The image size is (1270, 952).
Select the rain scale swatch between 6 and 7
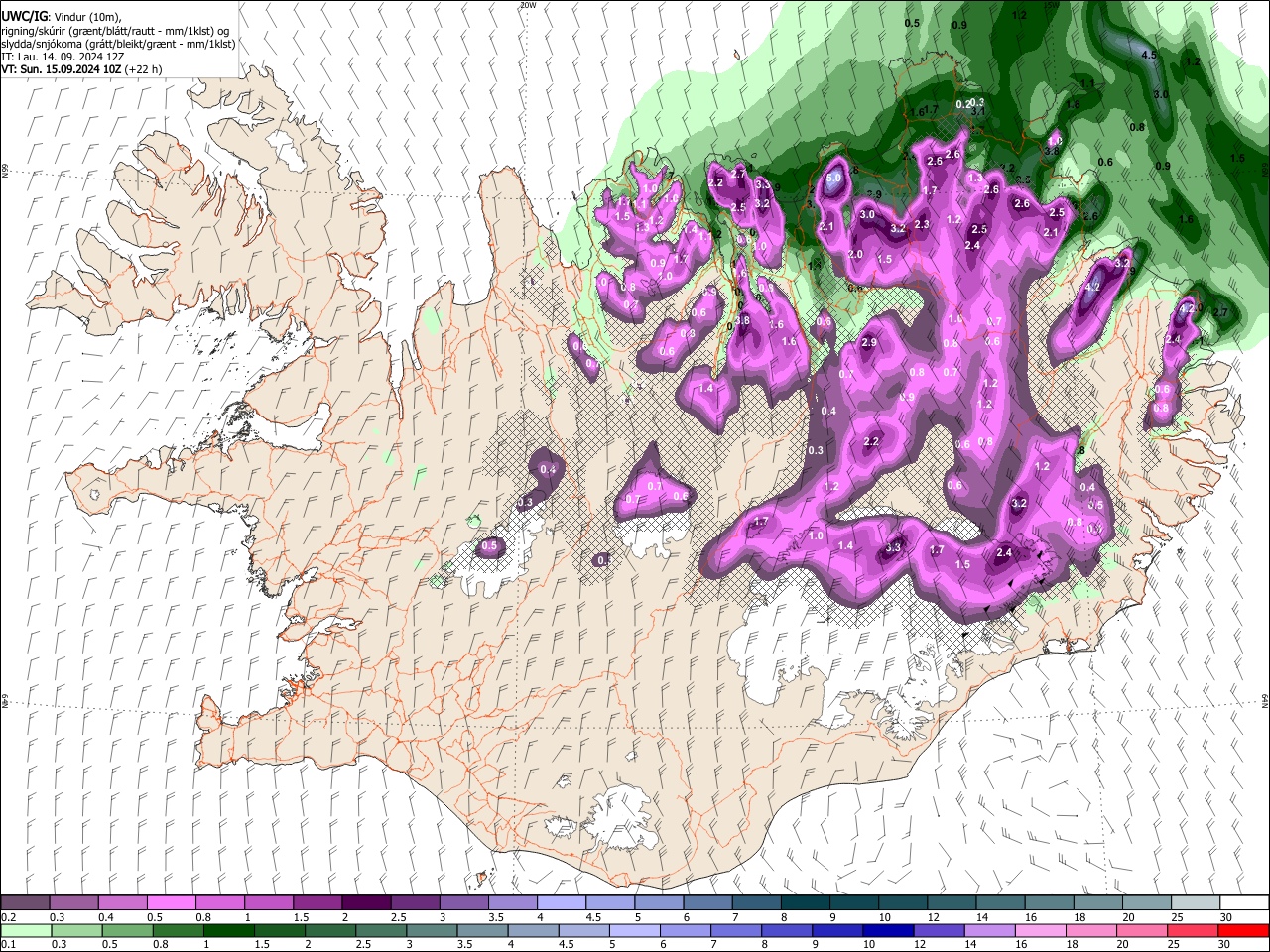(684, 930)
